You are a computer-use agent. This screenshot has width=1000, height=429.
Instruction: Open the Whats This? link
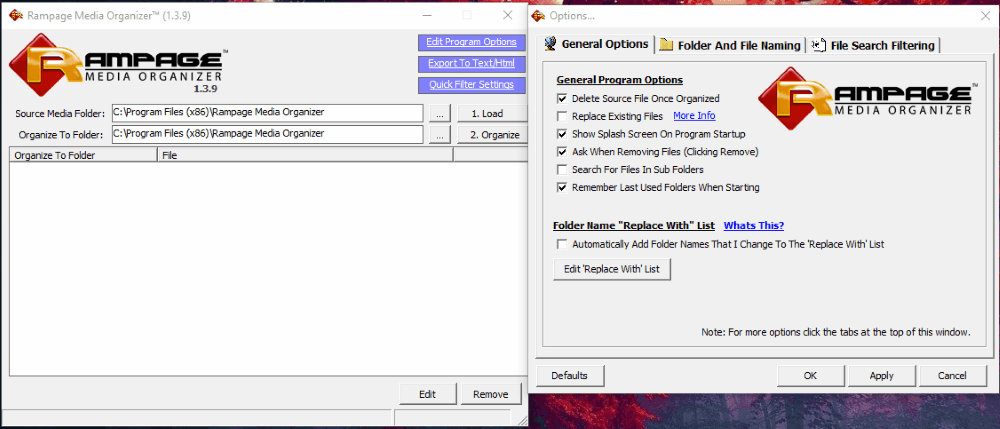(x=754, y=226)
